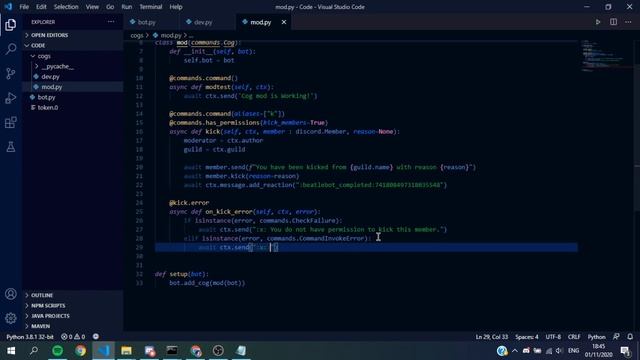Expand the NPM Scripts section
This screenshot has height=360, width=640.
[73, 305]
